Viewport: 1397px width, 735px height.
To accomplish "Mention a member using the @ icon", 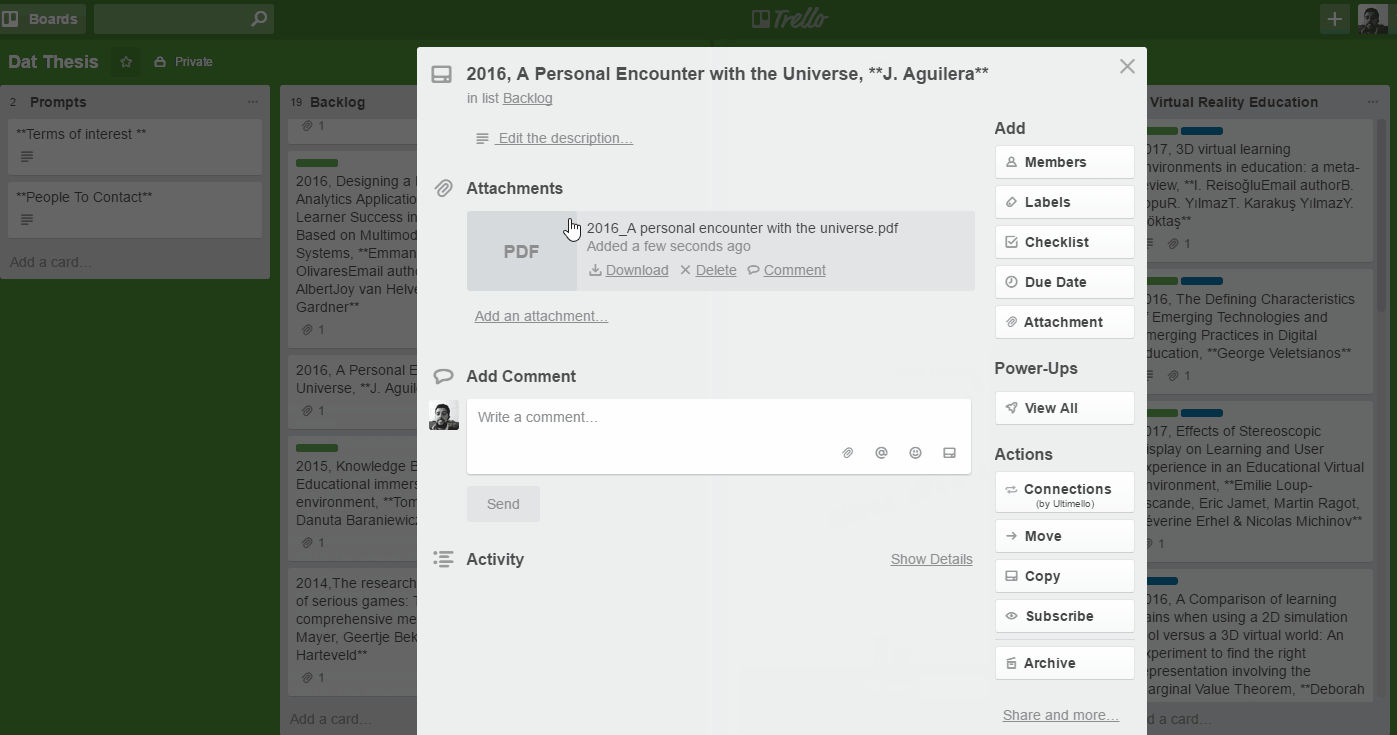I will [881, 452].
